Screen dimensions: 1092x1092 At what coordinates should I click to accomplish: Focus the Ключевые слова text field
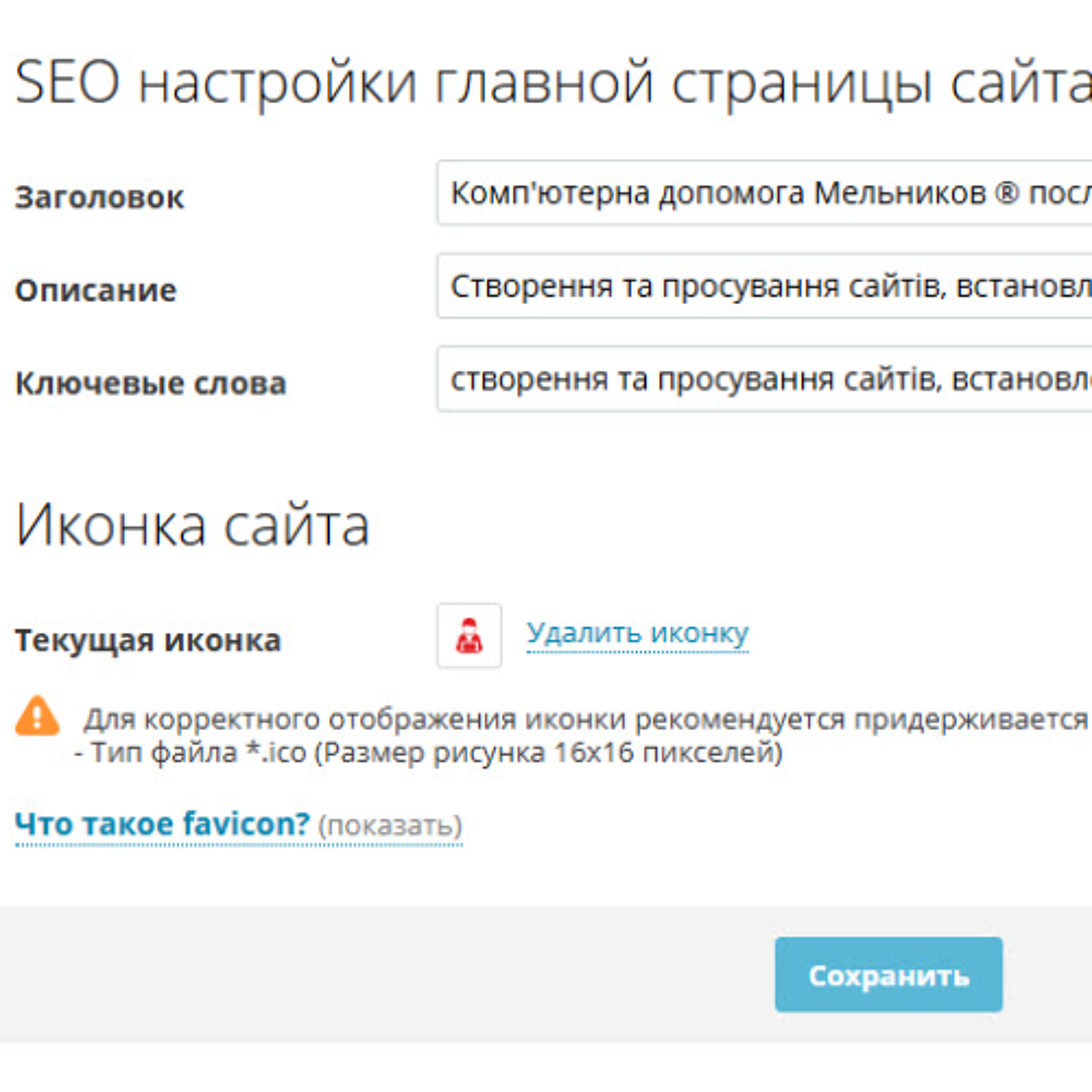click(764, 379)
